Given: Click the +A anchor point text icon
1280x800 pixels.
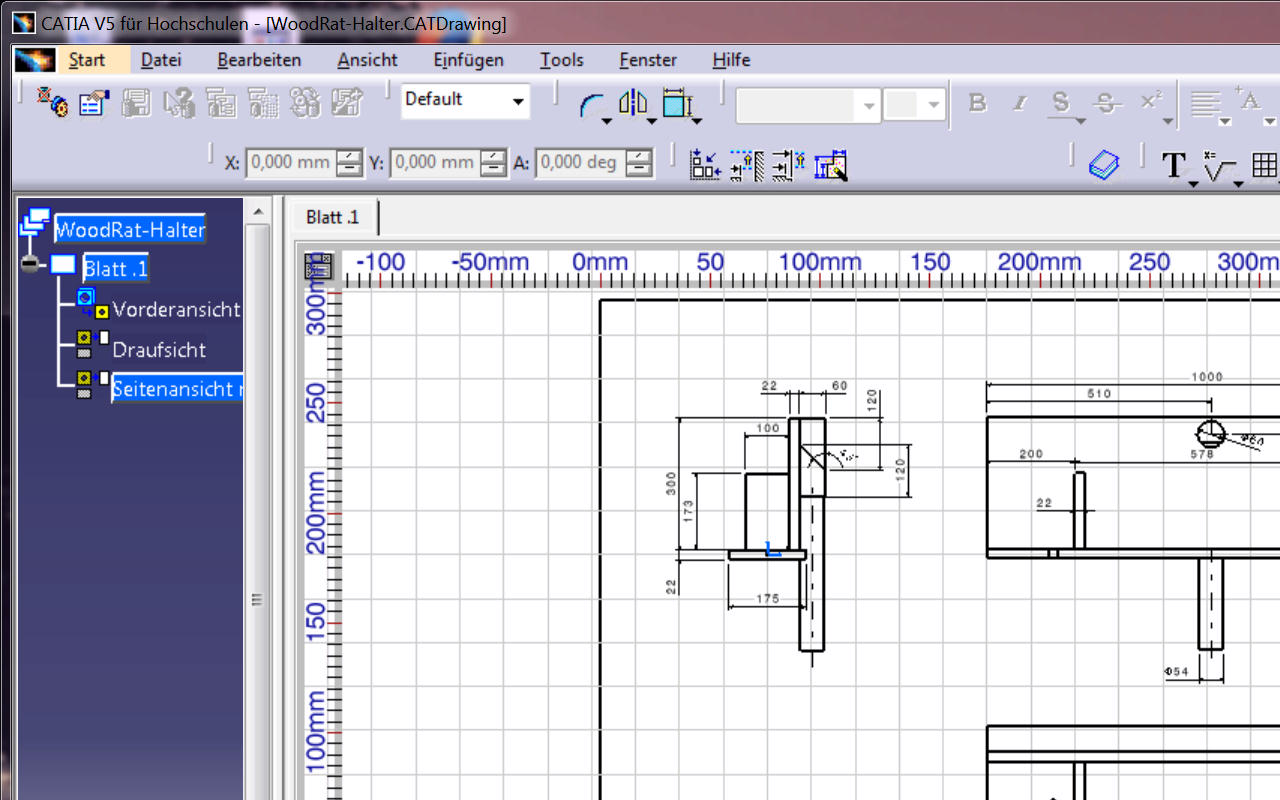Looking at the screenshot, I should tap(1248, 98).
